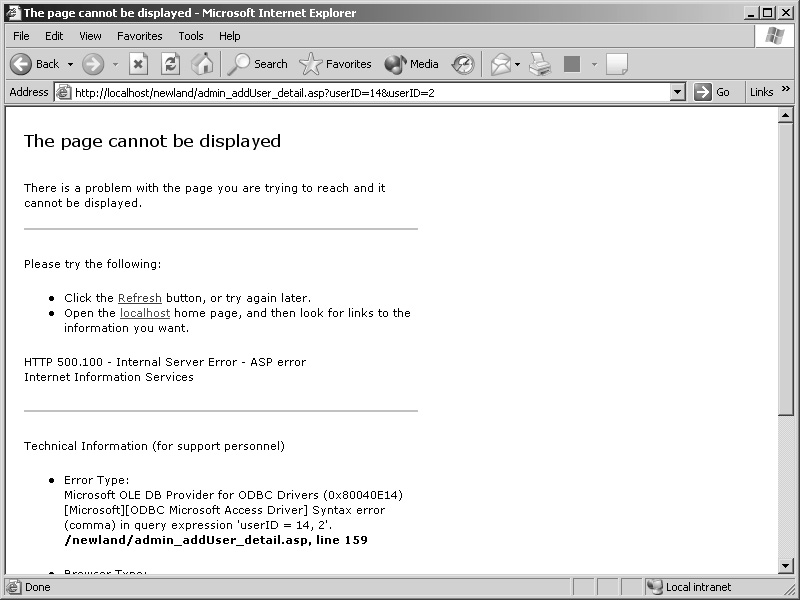Open the Edit button dropdown arrow
Screen dimensions: 800x600
pos(594,64)
